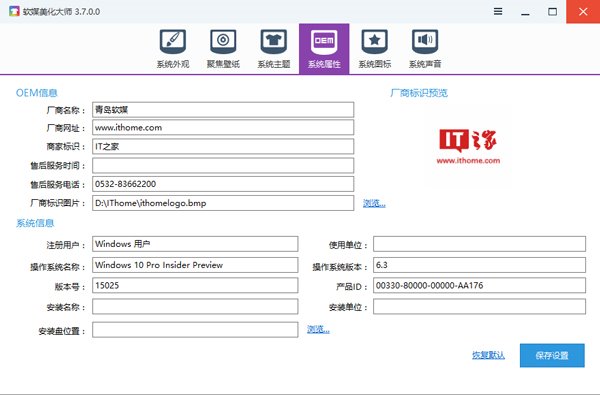Open the 系统主题 themes tab
Screen dimensions: 600x395
(274, 49)
